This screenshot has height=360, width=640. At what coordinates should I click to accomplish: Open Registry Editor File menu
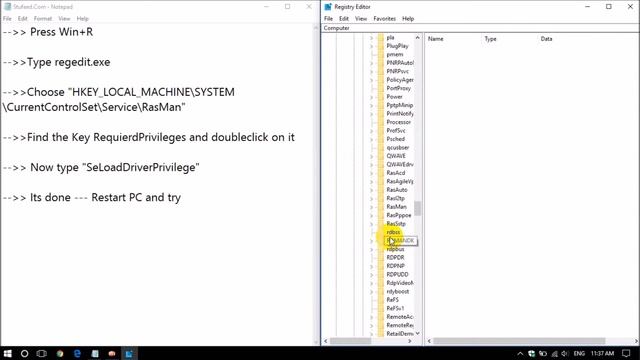click(329, 19)
